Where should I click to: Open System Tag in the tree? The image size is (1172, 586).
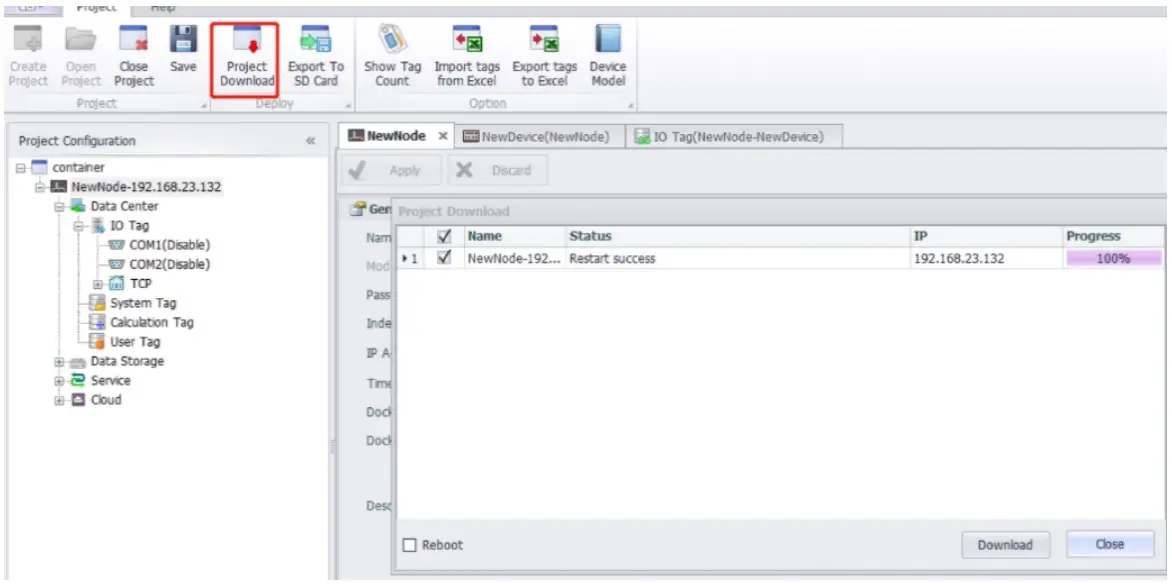pos(143,303)
